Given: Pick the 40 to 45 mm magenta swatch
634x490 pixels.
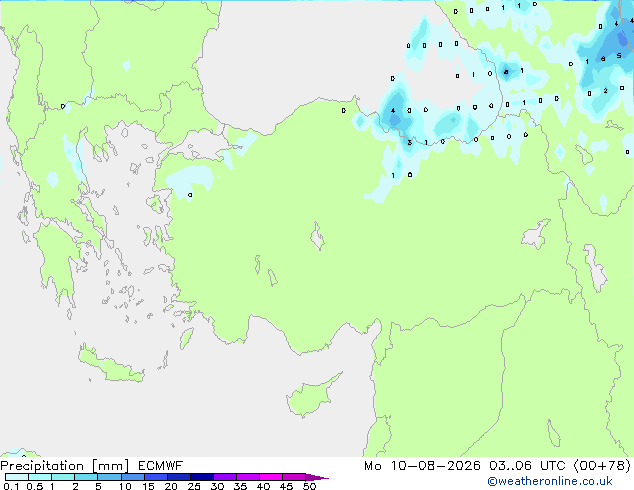Looking at the screenshot, I should point(271,477).
